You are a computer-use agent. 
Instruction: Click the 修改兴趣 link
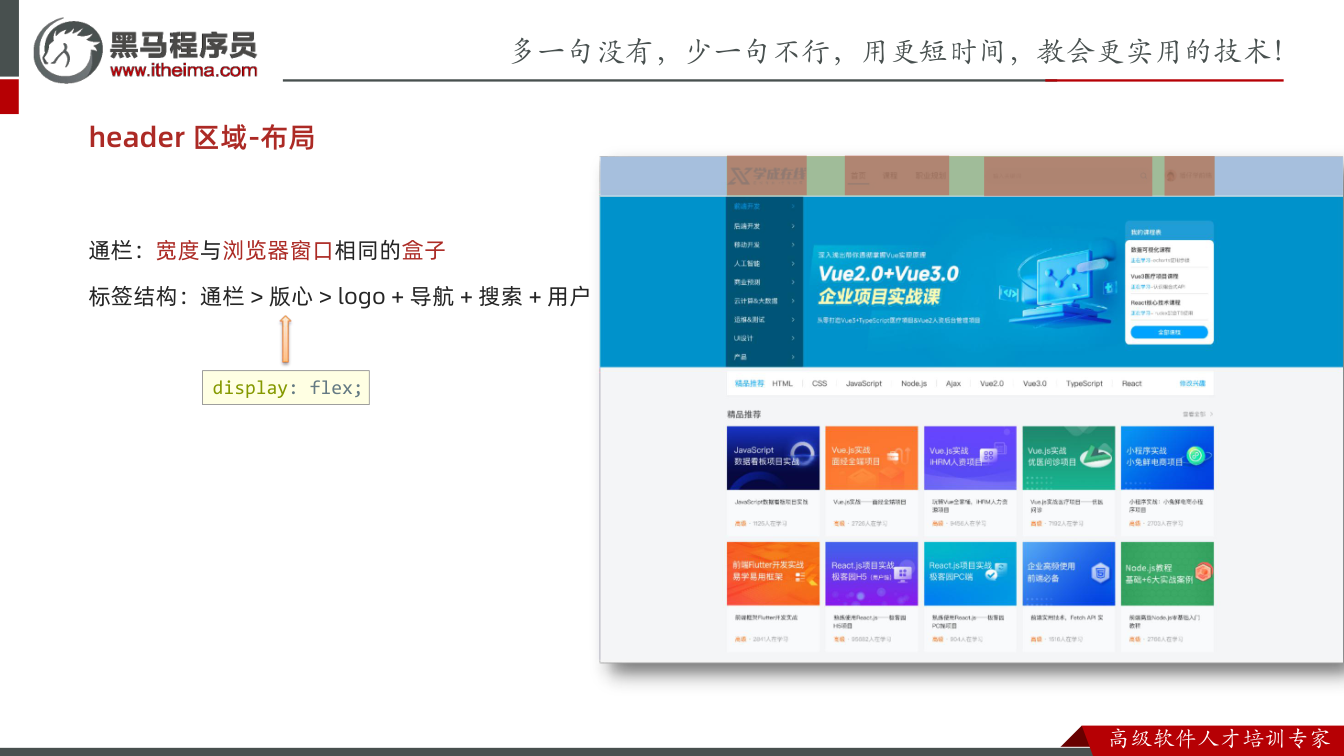[x=1192, y=383]
